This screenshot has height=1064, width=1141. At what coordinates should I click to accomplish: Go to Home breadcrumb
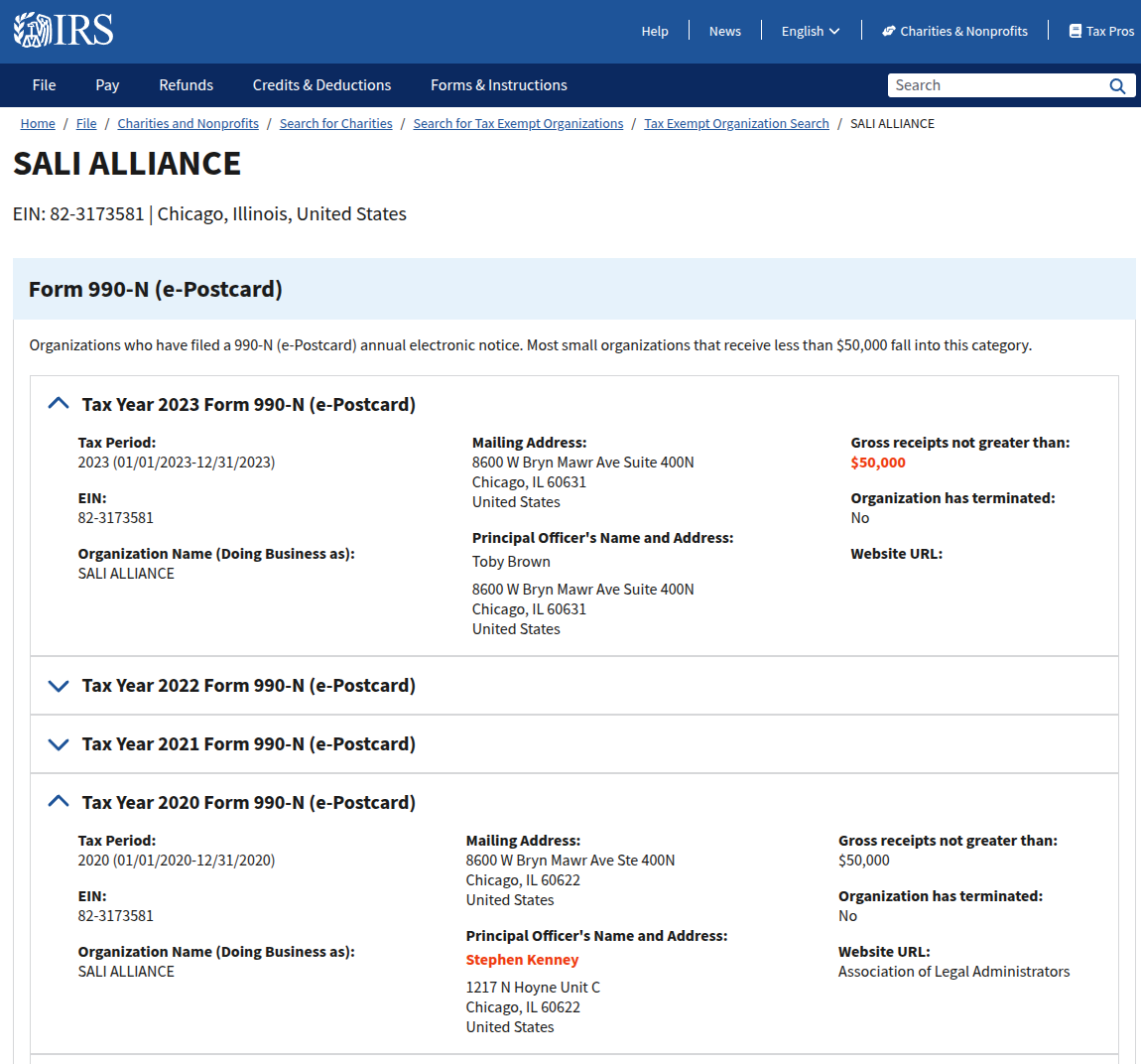click(38, 124)
